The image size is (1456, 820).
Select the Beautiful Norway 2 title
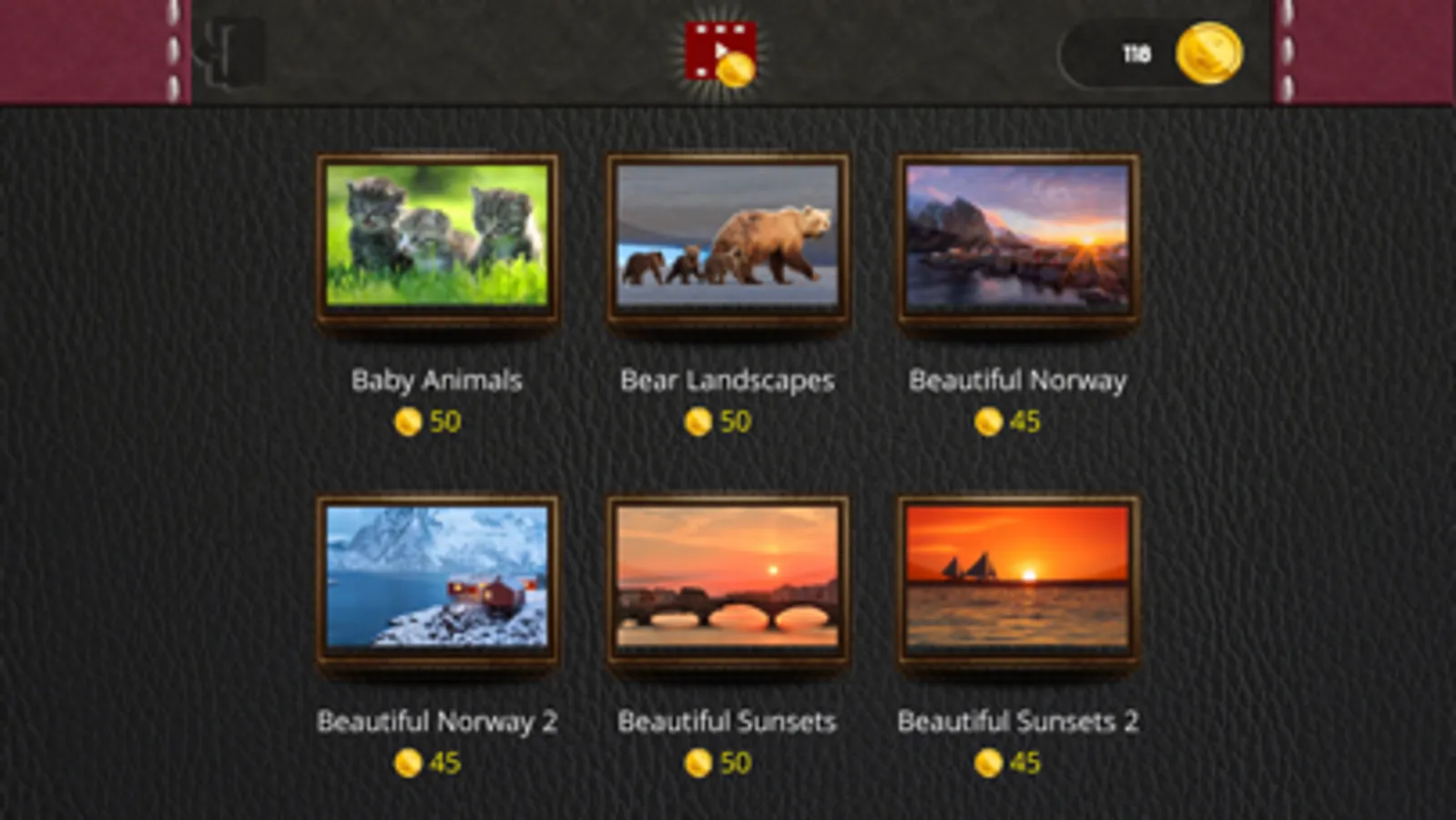click(437, 722)
